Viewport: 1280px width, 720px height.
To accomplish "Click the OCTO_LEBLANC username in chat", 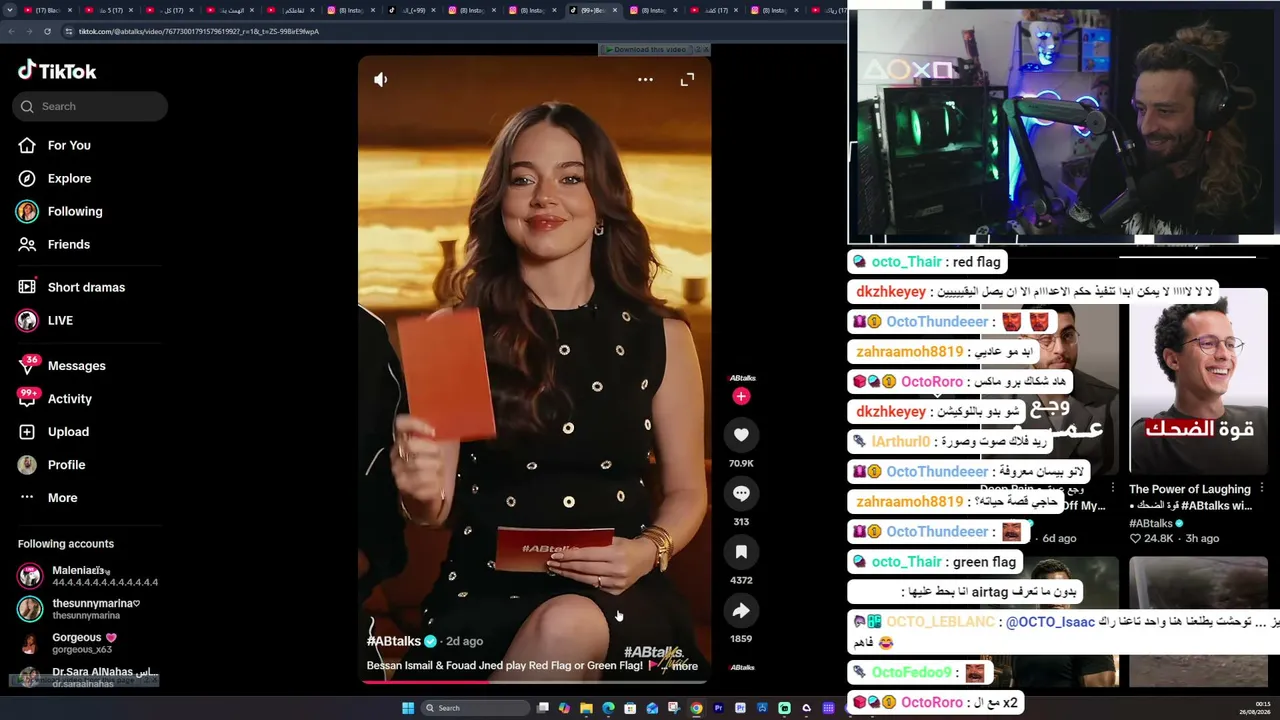I will point(941,622).
